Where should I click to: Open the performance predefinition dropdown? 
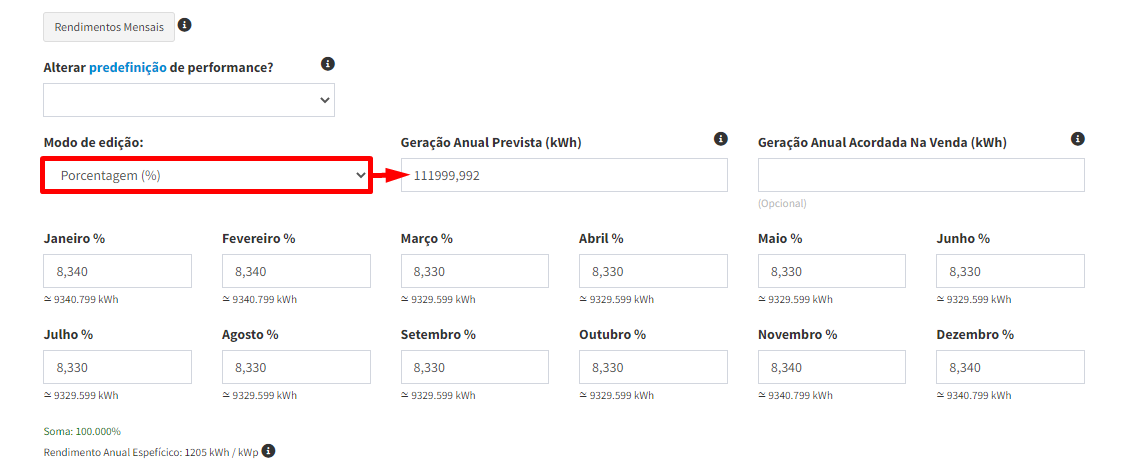click(x=189, y=100)
